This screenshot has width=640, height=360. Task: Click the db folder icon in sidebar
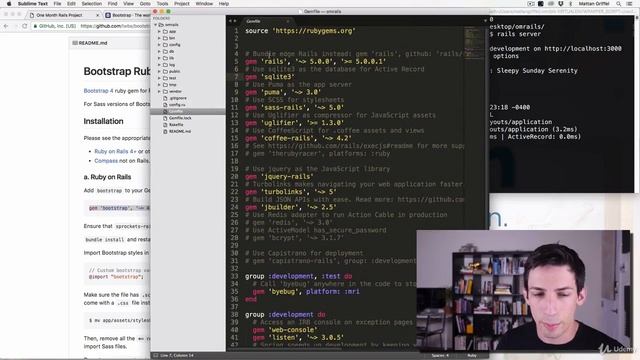point(165,51)
